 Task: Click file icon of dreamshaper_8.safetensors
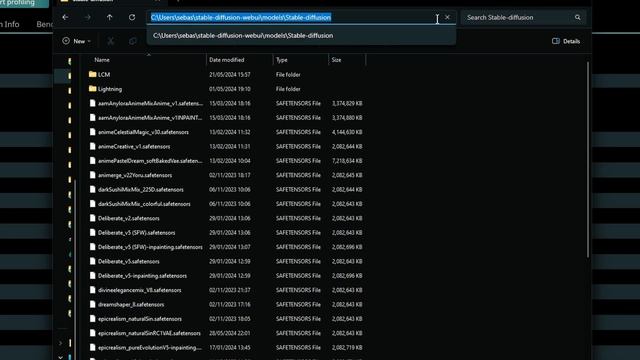coord(93,304)
